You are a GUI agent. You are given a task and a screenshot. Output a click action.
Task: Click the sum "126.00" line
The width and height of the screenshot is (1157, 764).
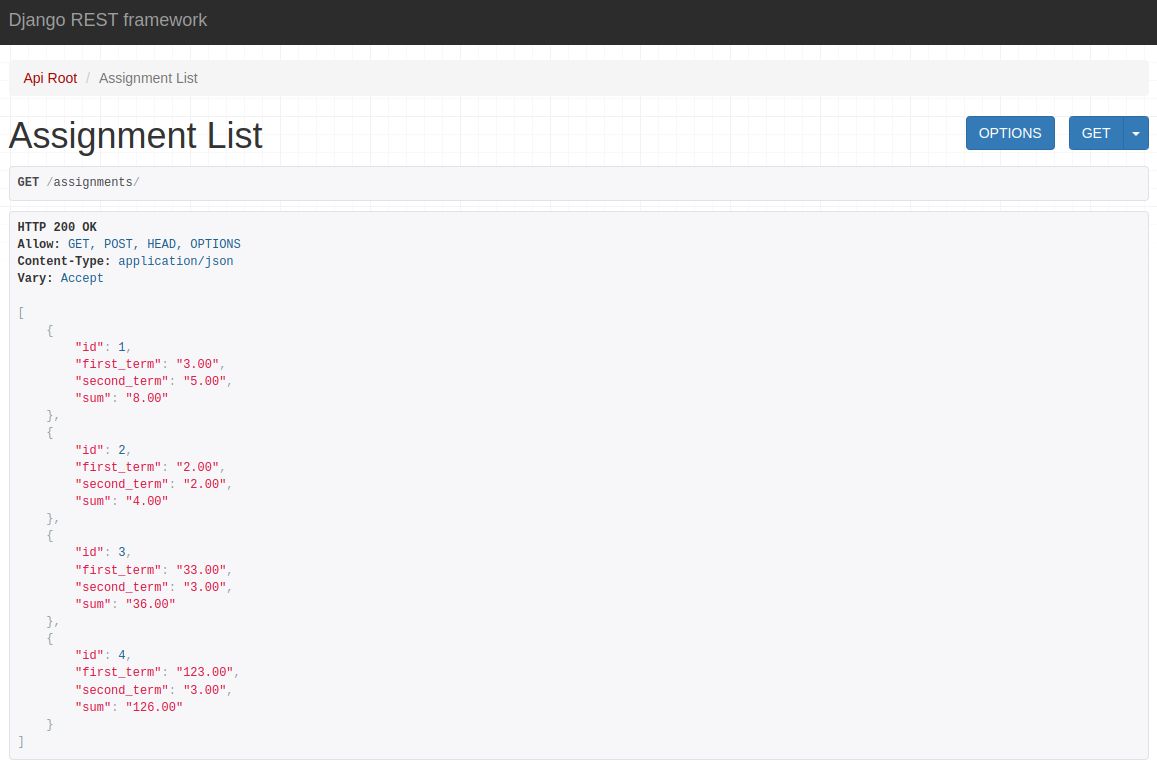(x=129, y=707)
